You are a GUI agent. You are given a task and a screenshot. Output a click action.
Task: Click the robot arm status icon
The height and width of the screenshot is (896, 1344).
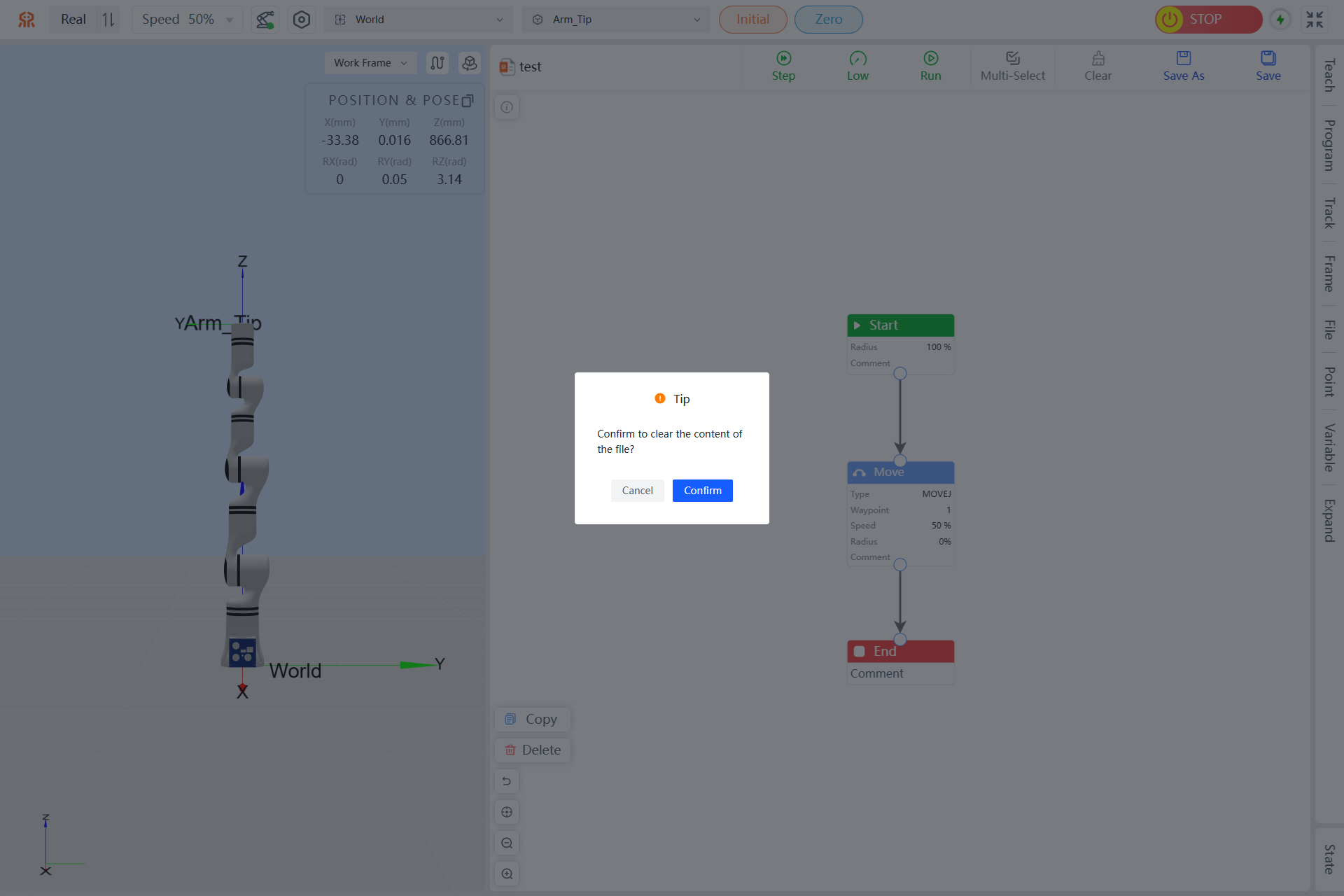[265, 20]
